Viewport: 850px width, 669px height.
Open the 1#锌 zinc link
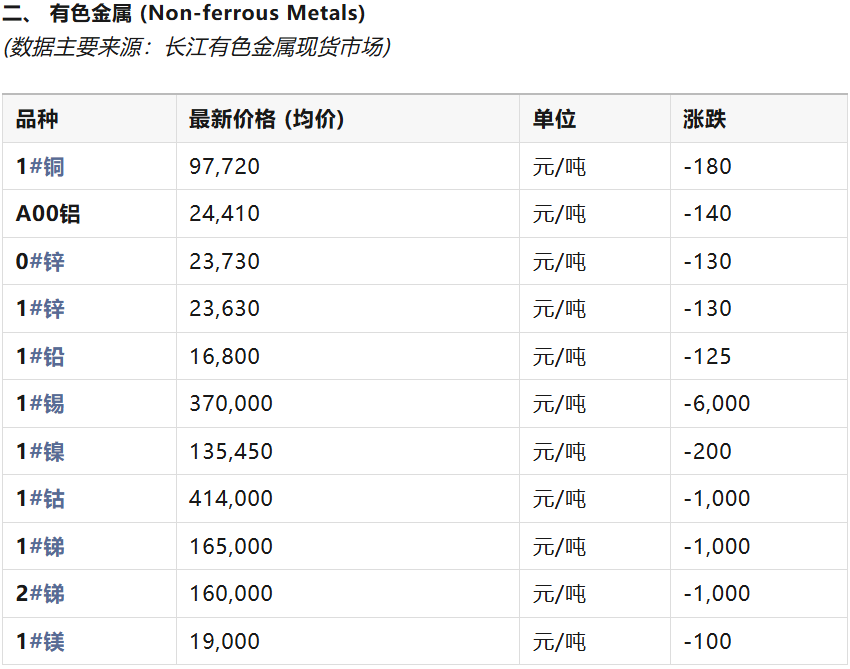[x=41, y=309]
